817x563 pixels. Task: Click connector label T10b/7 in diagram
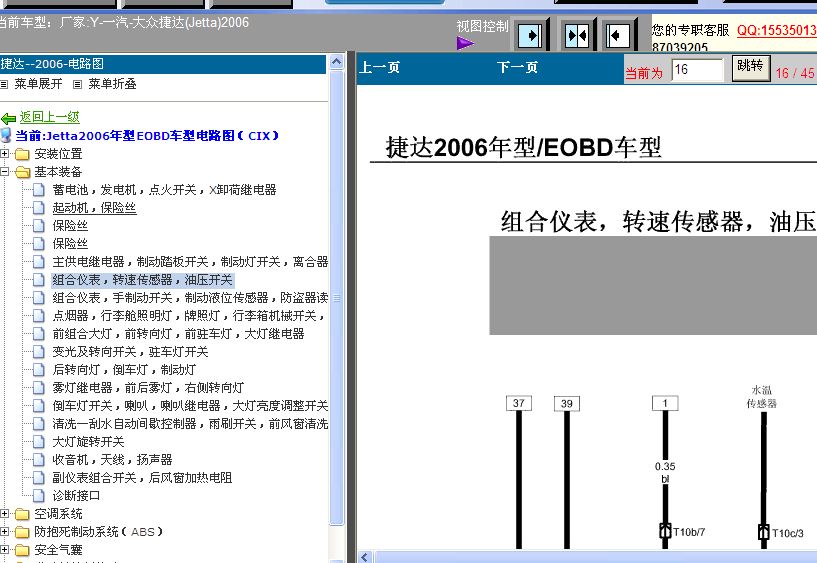[689, 532]
